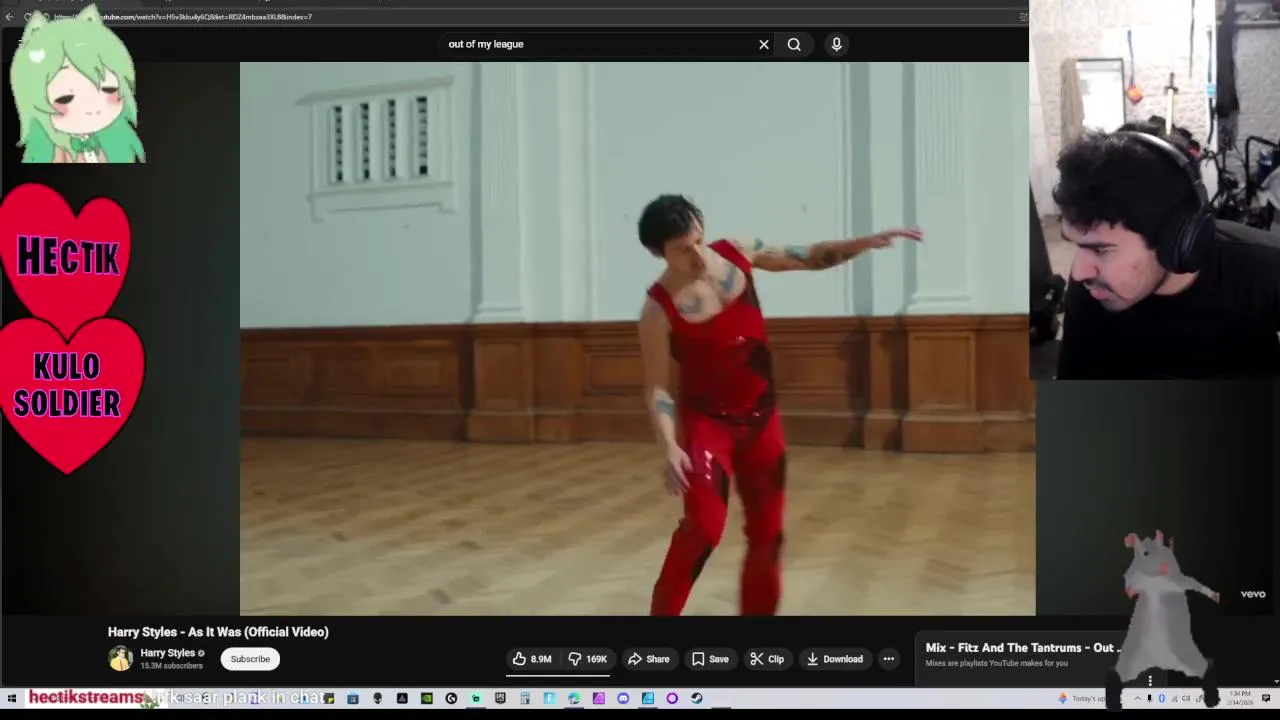Click the video title 'Harry Styles - As It Was (Official Video)'

coord(218,632)
